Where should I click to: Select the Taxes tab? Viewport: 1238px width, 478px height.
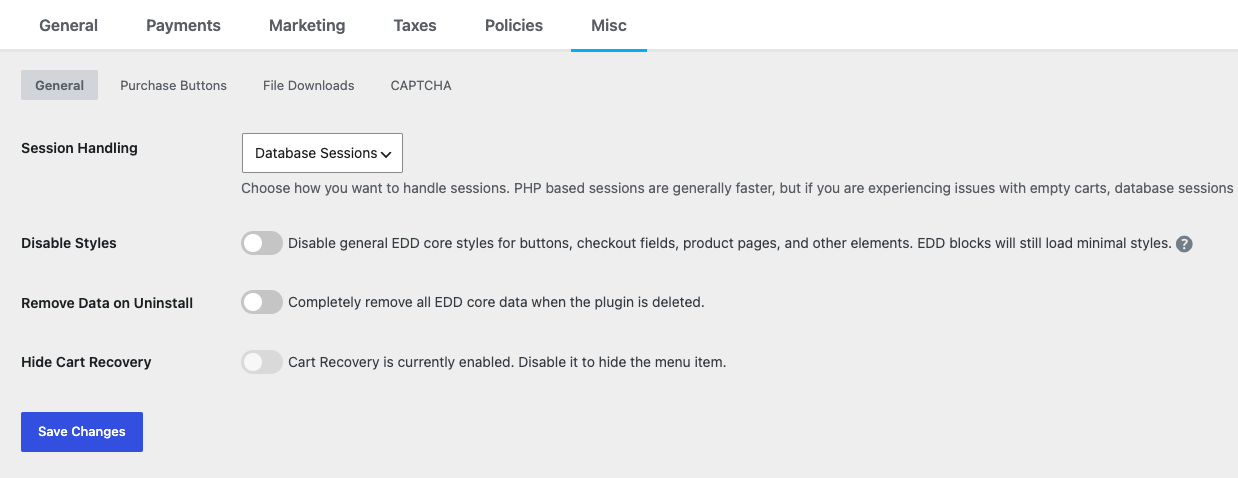pyautogui.click(x=415, y=25)
